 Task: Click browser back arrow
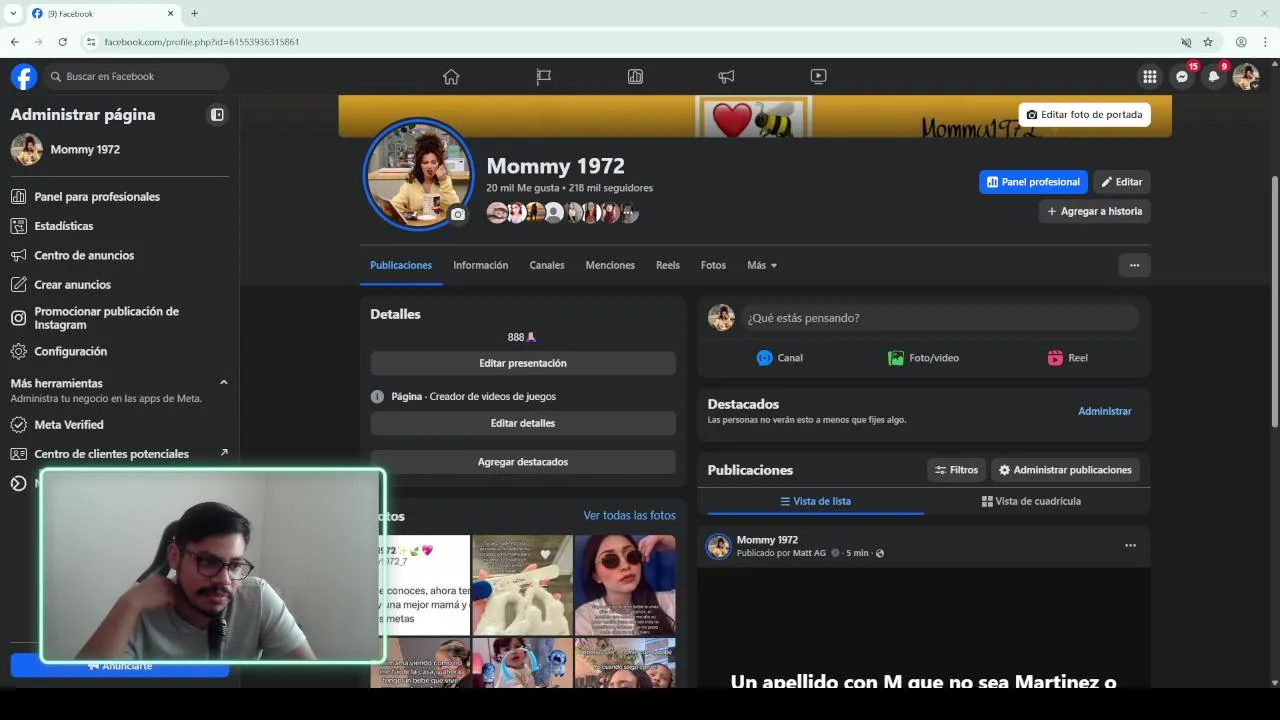pos(14,42)
